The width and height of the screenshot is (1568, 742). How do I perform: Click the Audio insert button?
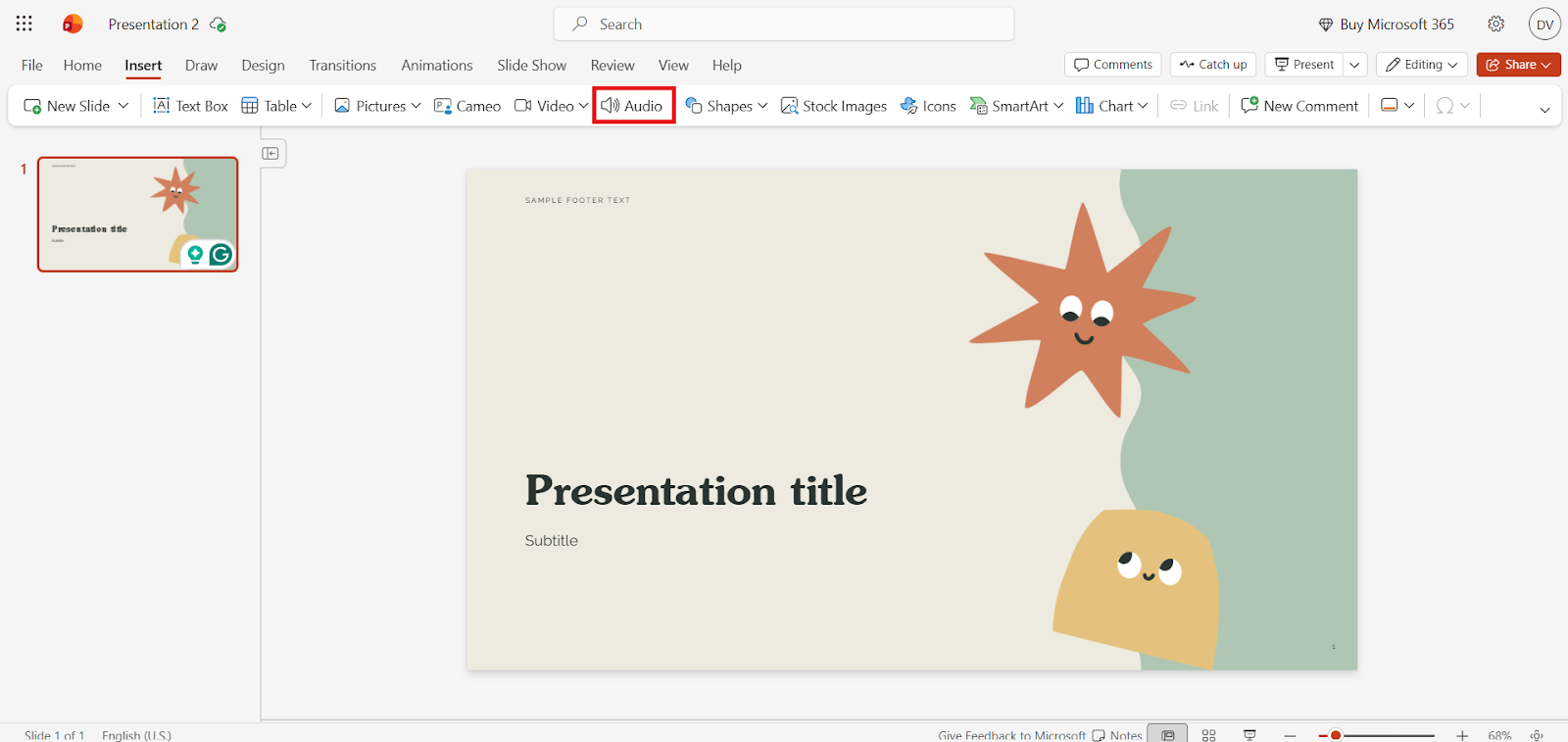point(633,106)
